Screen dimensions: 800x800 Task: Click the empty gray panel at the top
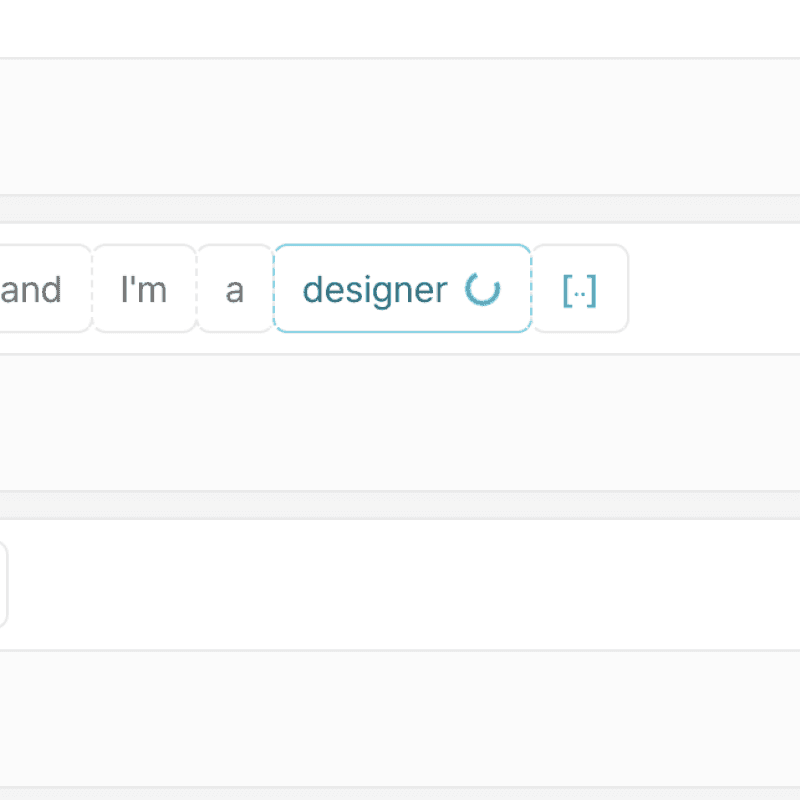pyautogui.click(x=400, y=127)
